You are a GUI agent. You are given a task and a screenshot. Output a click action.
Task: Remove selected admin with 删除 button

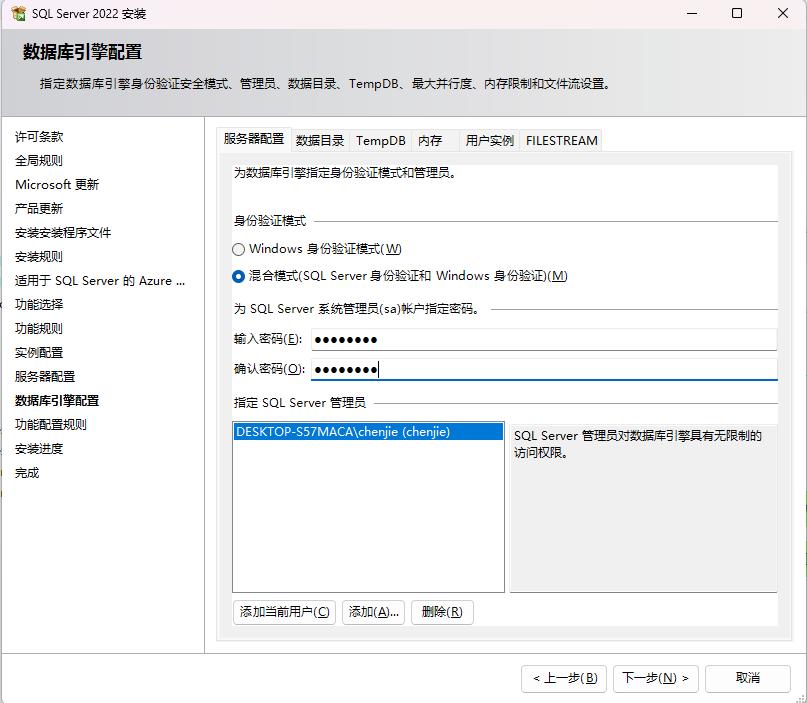point(441,612)
